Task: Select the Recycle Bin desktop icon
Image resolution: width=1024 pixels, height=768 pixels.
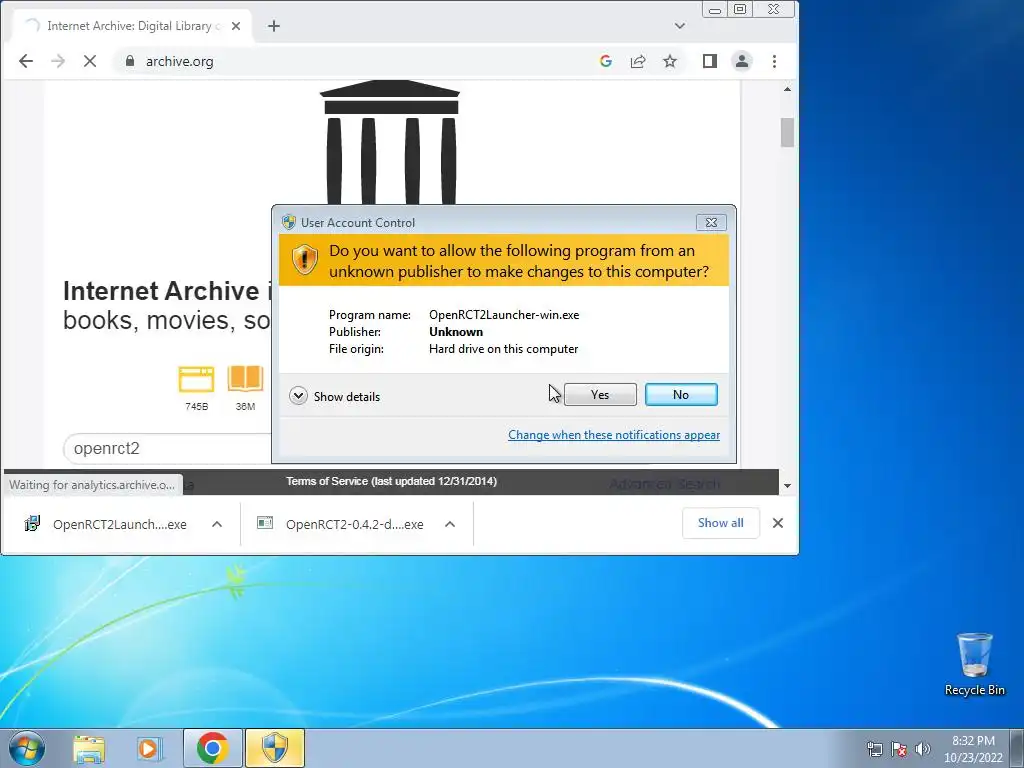Action: pos(974,664)
